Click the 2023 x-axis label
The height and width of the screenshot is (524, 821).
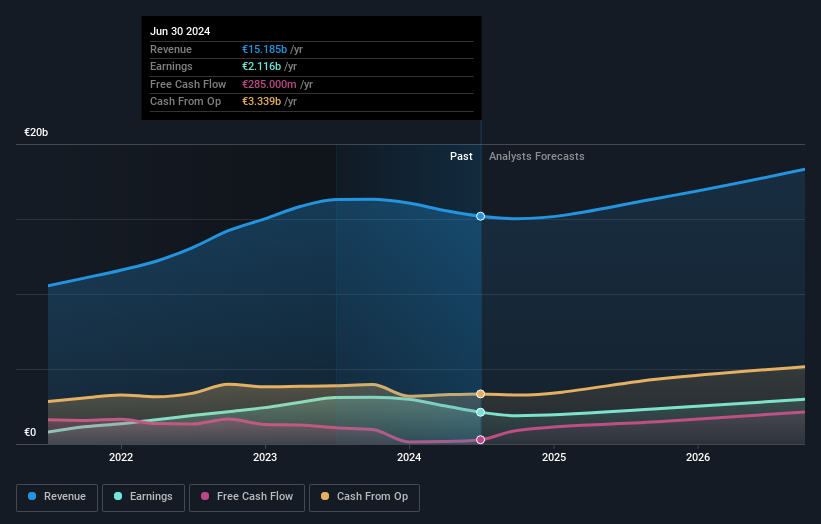click(x=265, y=457)
